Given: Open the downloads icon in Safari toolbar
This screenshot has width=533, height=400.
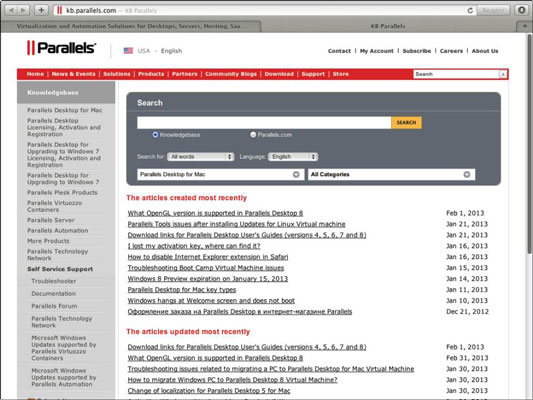Looking at the screenshot, I should 522,10.
